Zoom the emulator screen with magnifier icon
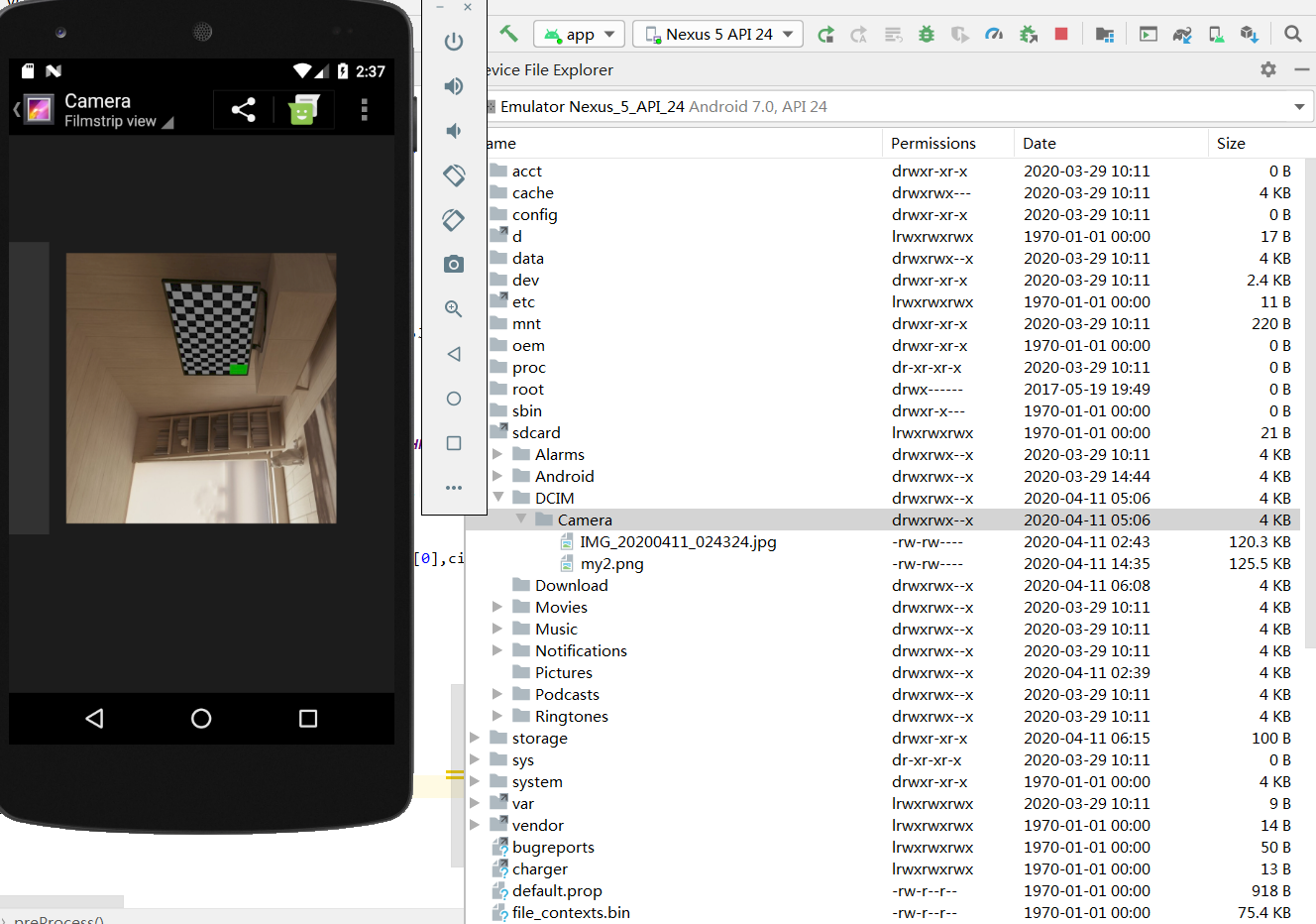Image resolution: width=1316 pixels, height=924 pixels. click(453, 308)
